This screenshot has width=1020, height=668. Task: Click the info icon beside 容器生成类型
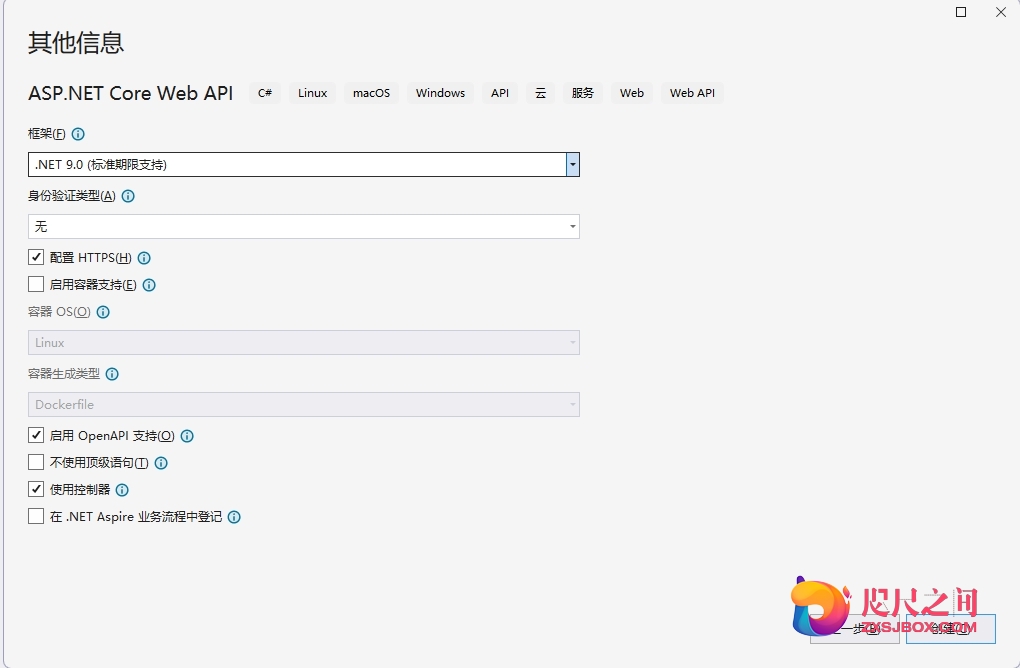[112, 374]
